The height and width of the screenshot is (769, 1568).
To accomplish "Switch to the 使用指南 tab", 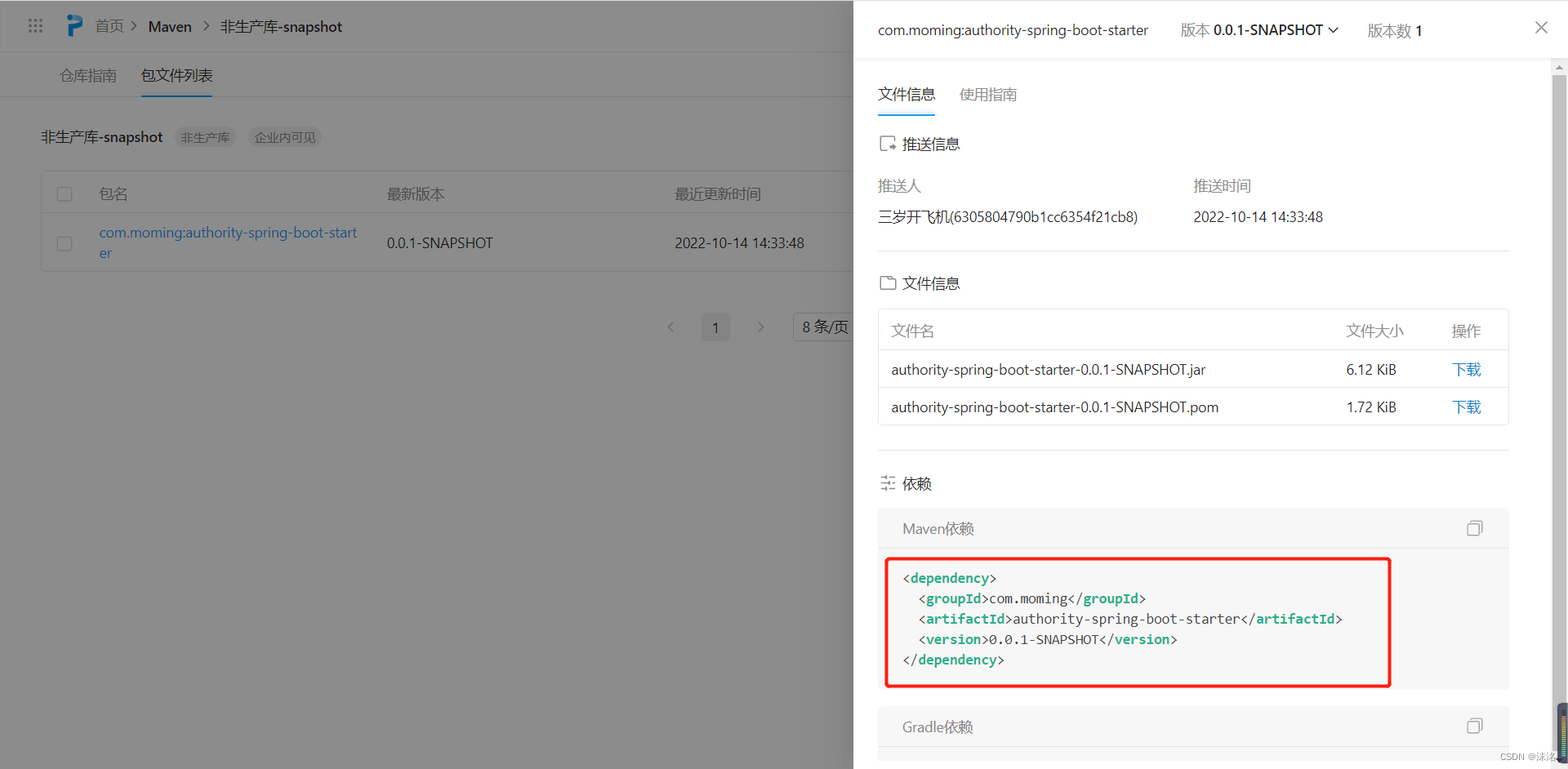I will click(x=987, y=94).
